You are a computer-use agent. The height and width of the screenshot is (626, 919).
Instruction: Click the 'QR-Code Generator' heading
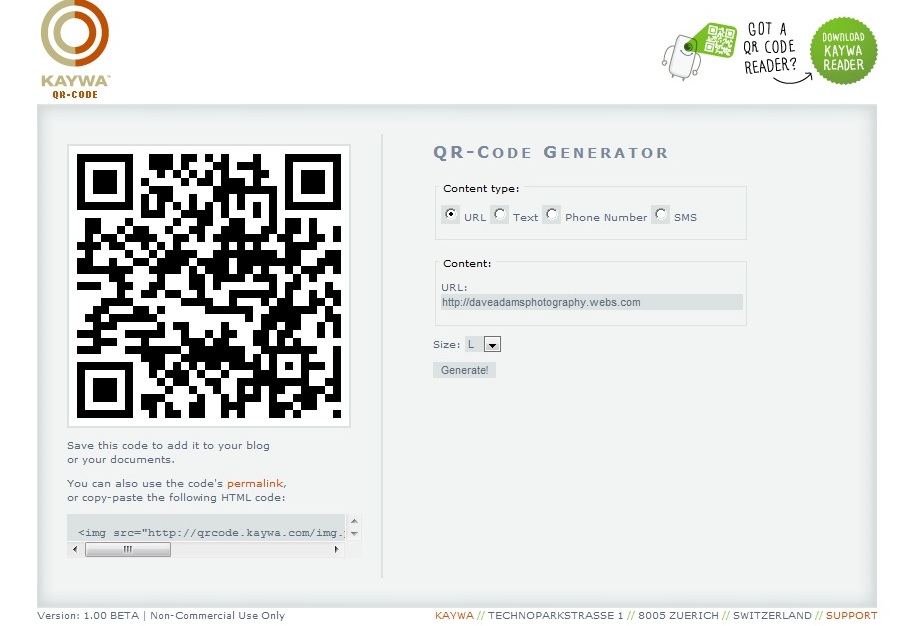pos(550,152)
